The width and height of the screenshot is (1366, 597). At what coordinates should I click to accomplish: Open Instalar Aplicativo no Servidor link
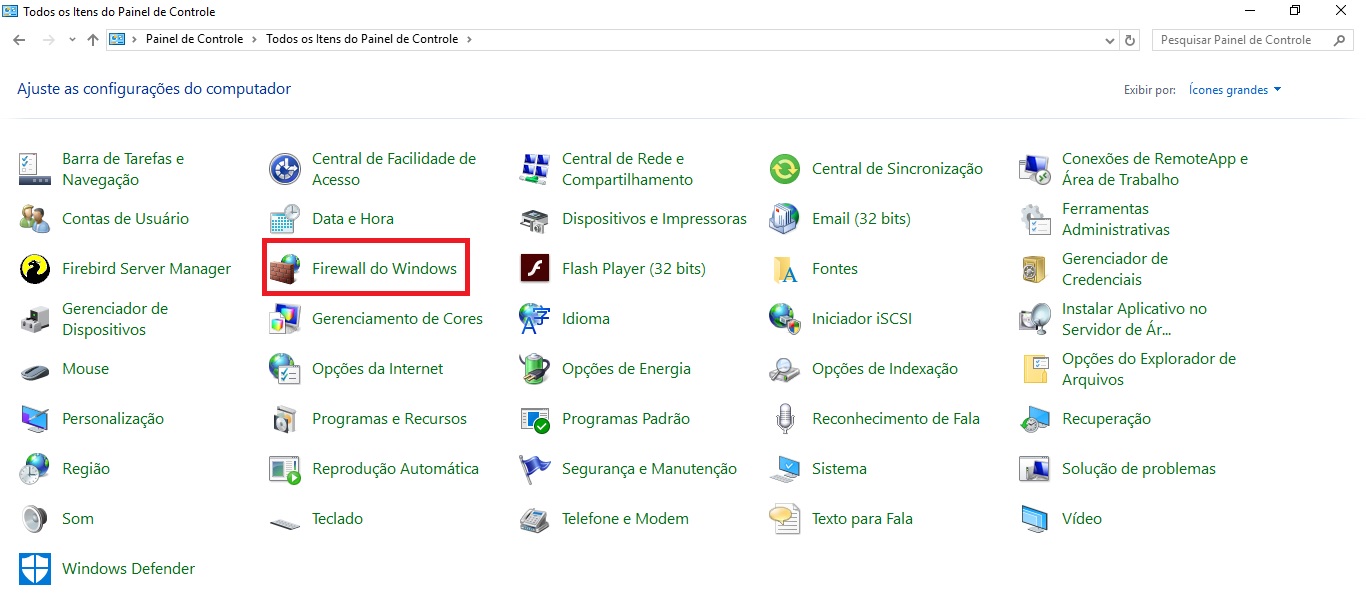tap(1134, 319)
